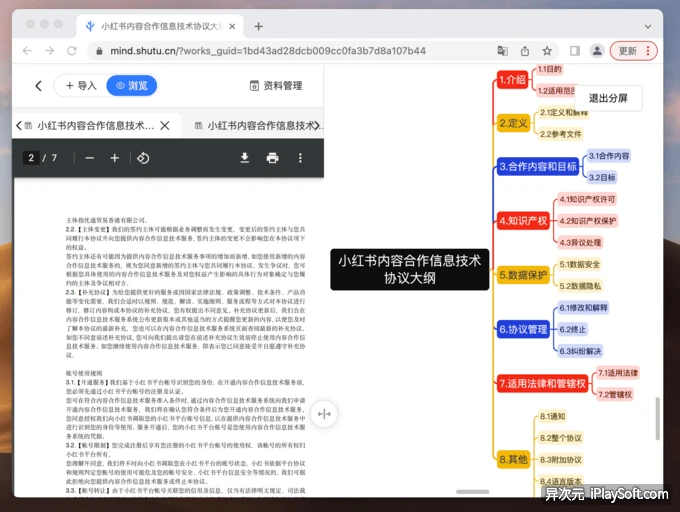Image resolution: width=680 pixels, height=512 pixels.
Task: Select the 7.适用法律和管辖权 node
Action: point(542,384)
